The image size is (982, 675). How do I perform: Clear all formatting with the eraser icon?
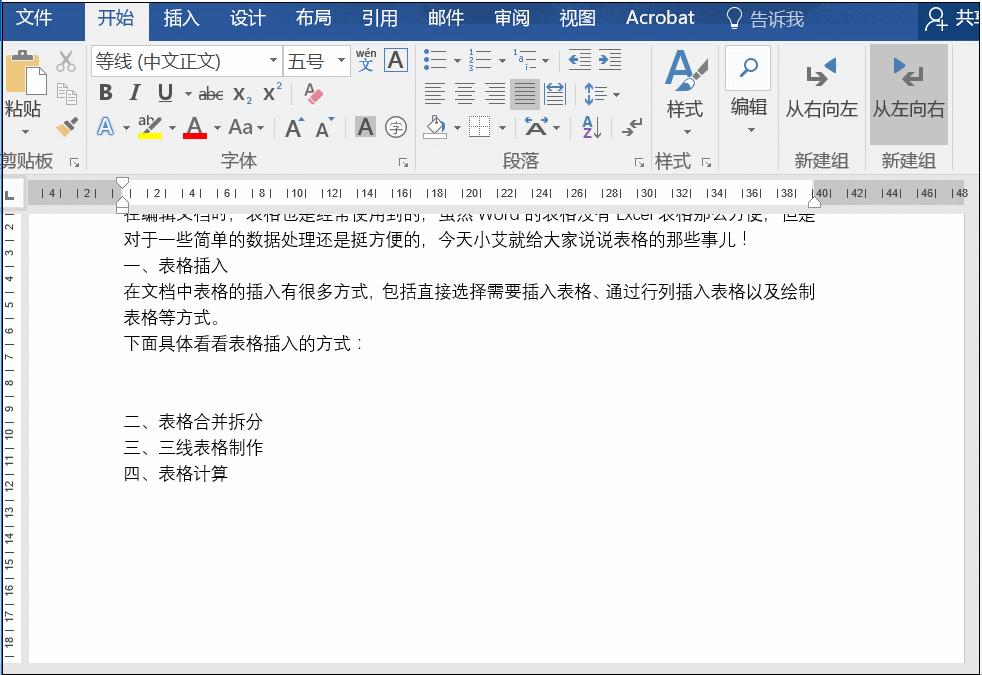(x=310, y=92)
